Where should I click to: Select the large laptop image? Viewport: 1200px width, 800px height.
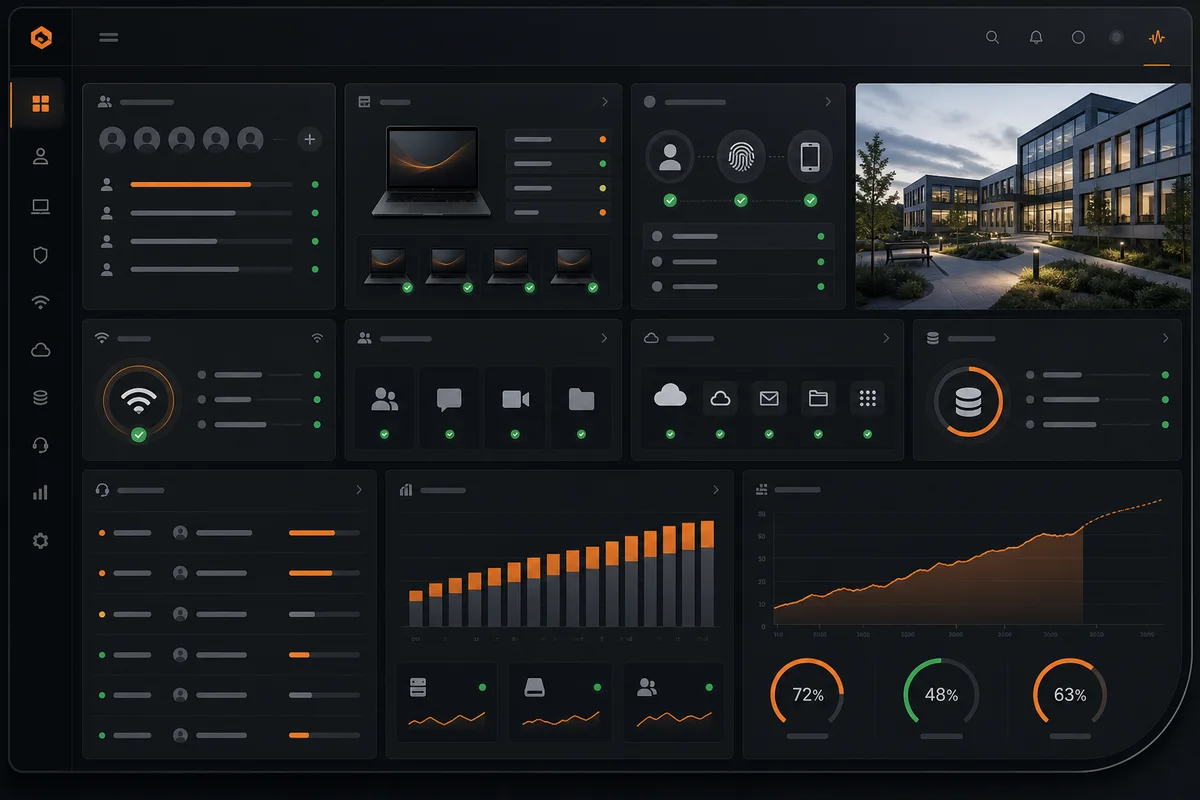(432, 171)
